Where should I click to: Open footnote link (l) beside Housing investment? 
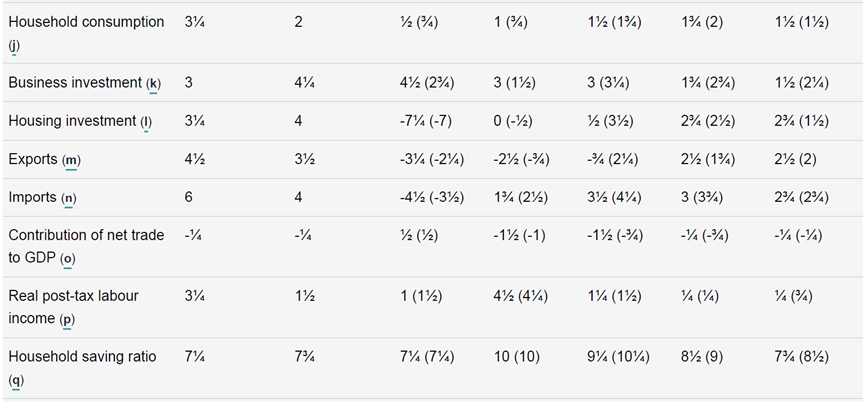(x=146, y=122)
